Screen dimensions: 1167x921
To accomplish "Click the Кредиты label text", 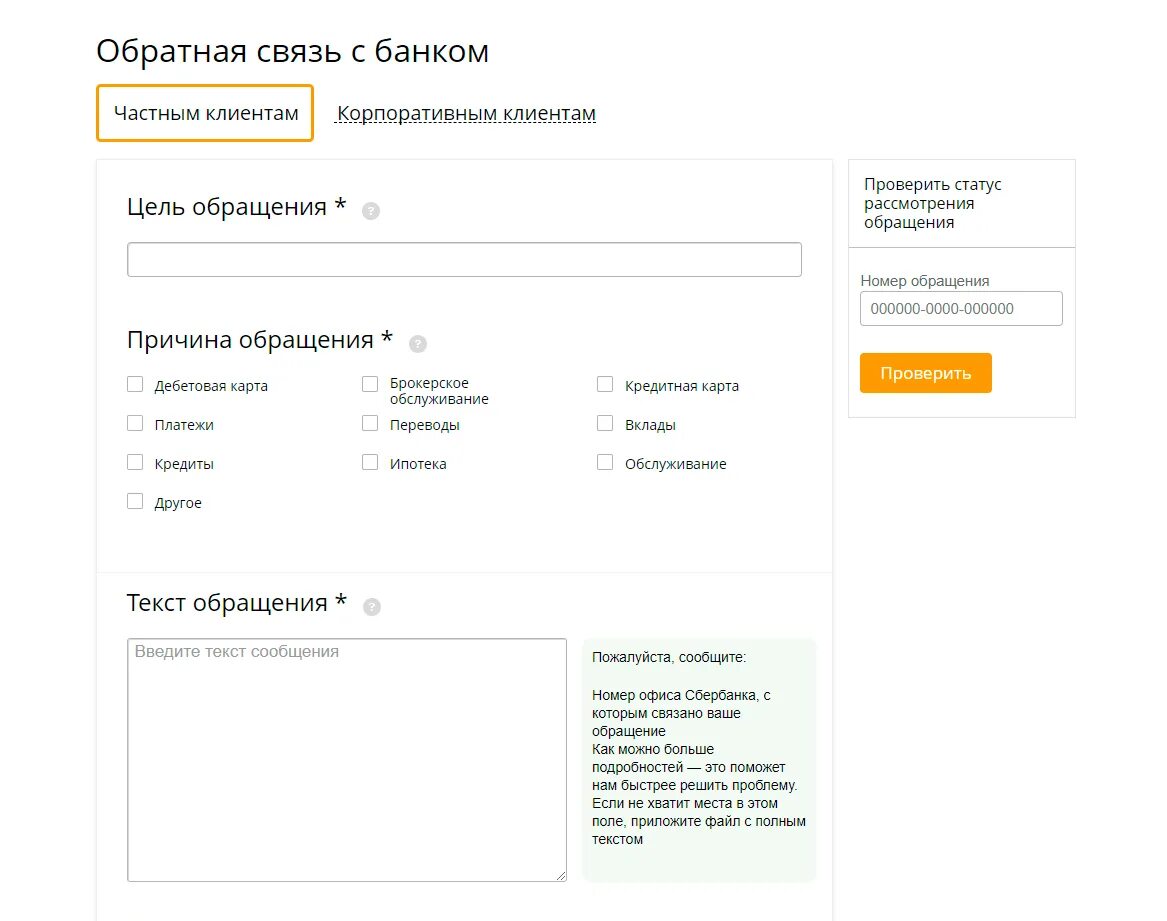I will coord(184,464).
